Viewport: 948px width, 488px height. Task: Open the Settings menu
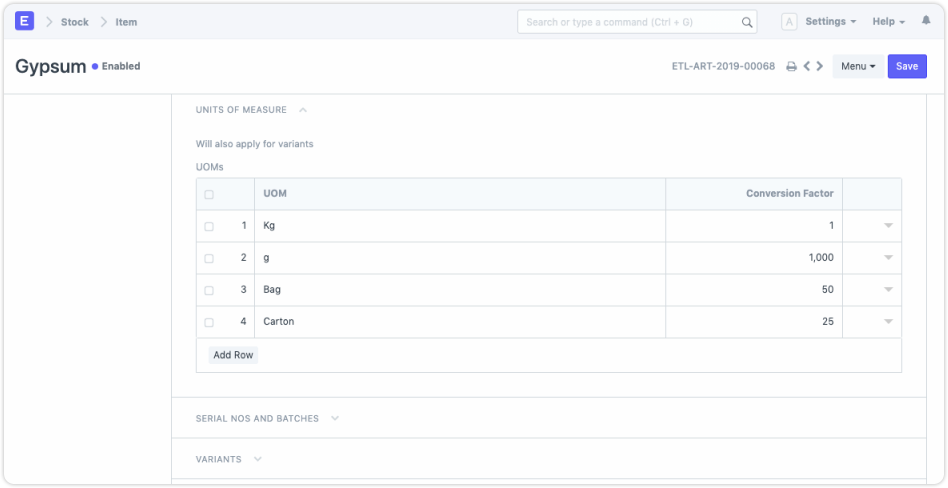(x=830, y=22)
